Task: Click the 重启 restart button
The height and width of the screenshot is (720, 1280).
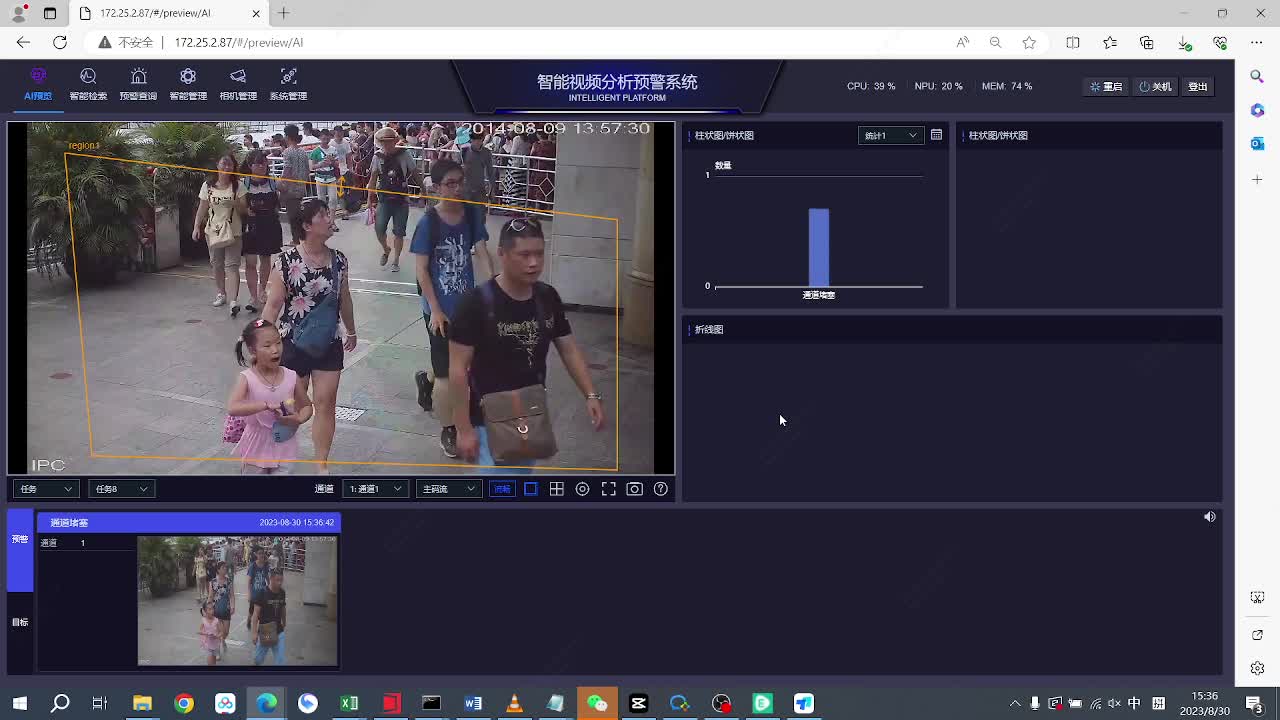Action: pyautogui.click(x=1107, y=87)
